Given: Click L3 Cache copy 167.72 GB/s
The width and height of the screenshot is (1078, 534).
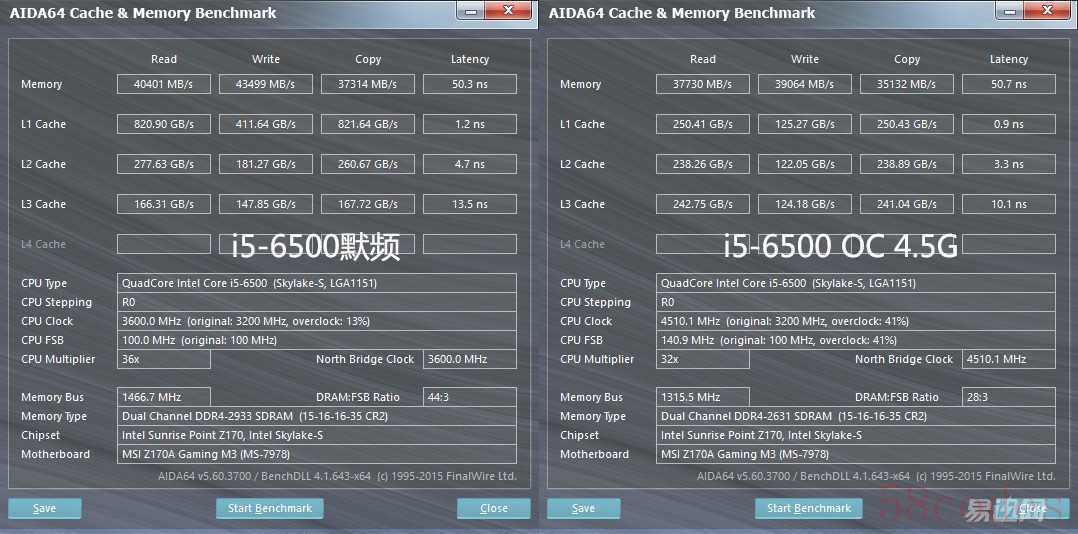Looking at the screenshot, I should pos(368,203).
